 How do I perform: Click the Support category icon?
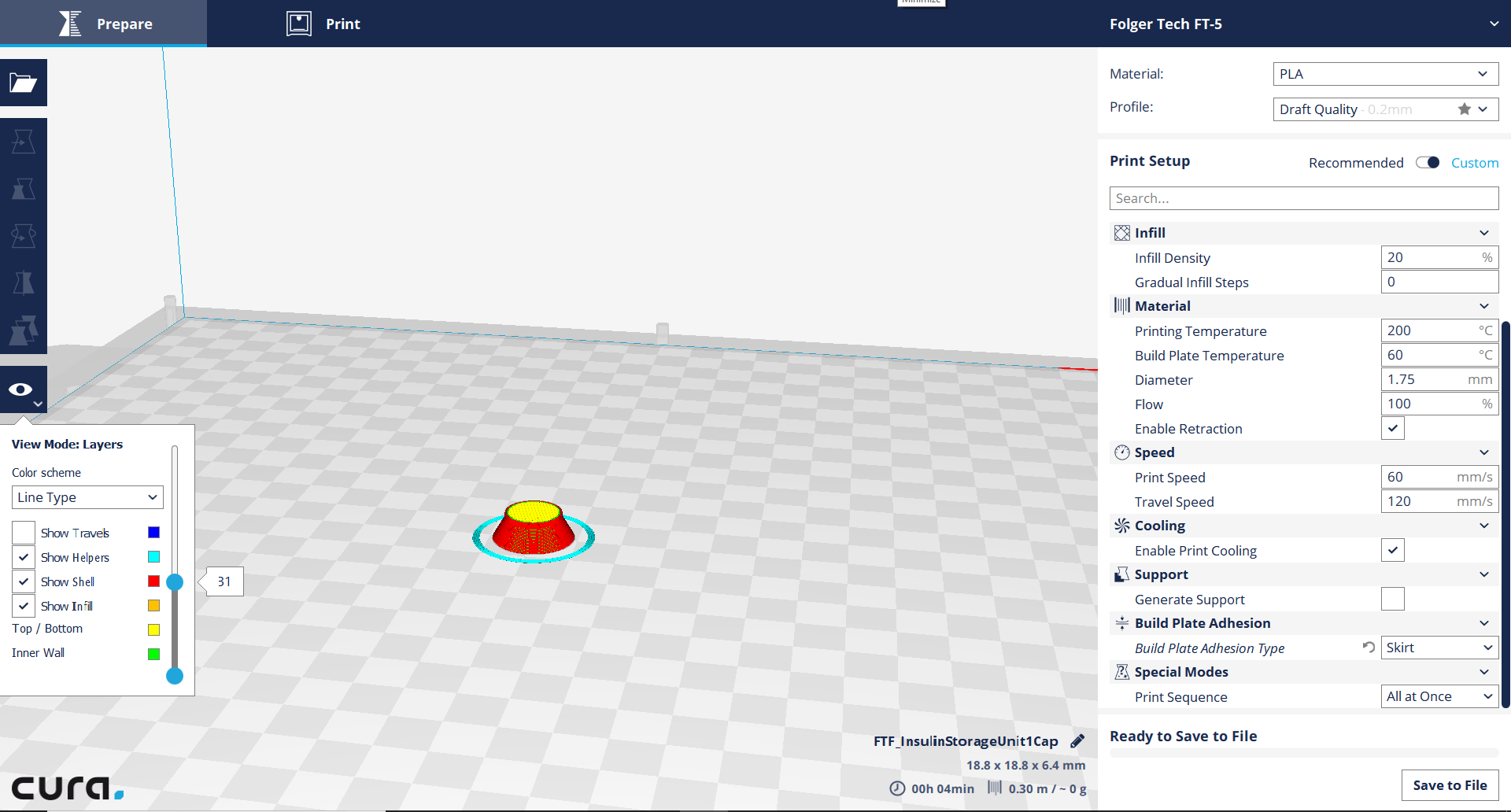point(1122,574)
